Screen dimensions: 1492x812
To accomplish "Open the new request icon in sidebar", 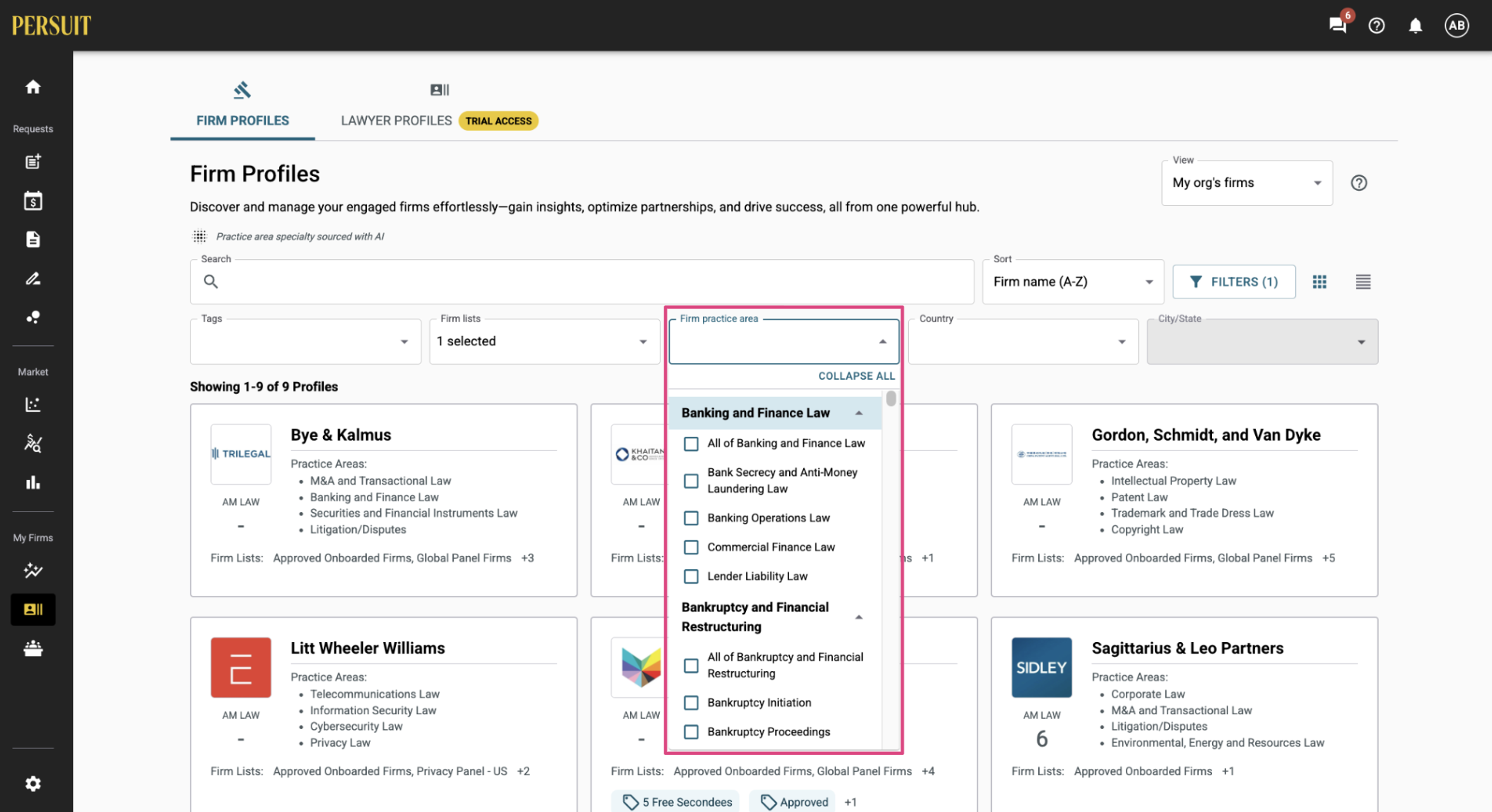I will coord(33,161).
